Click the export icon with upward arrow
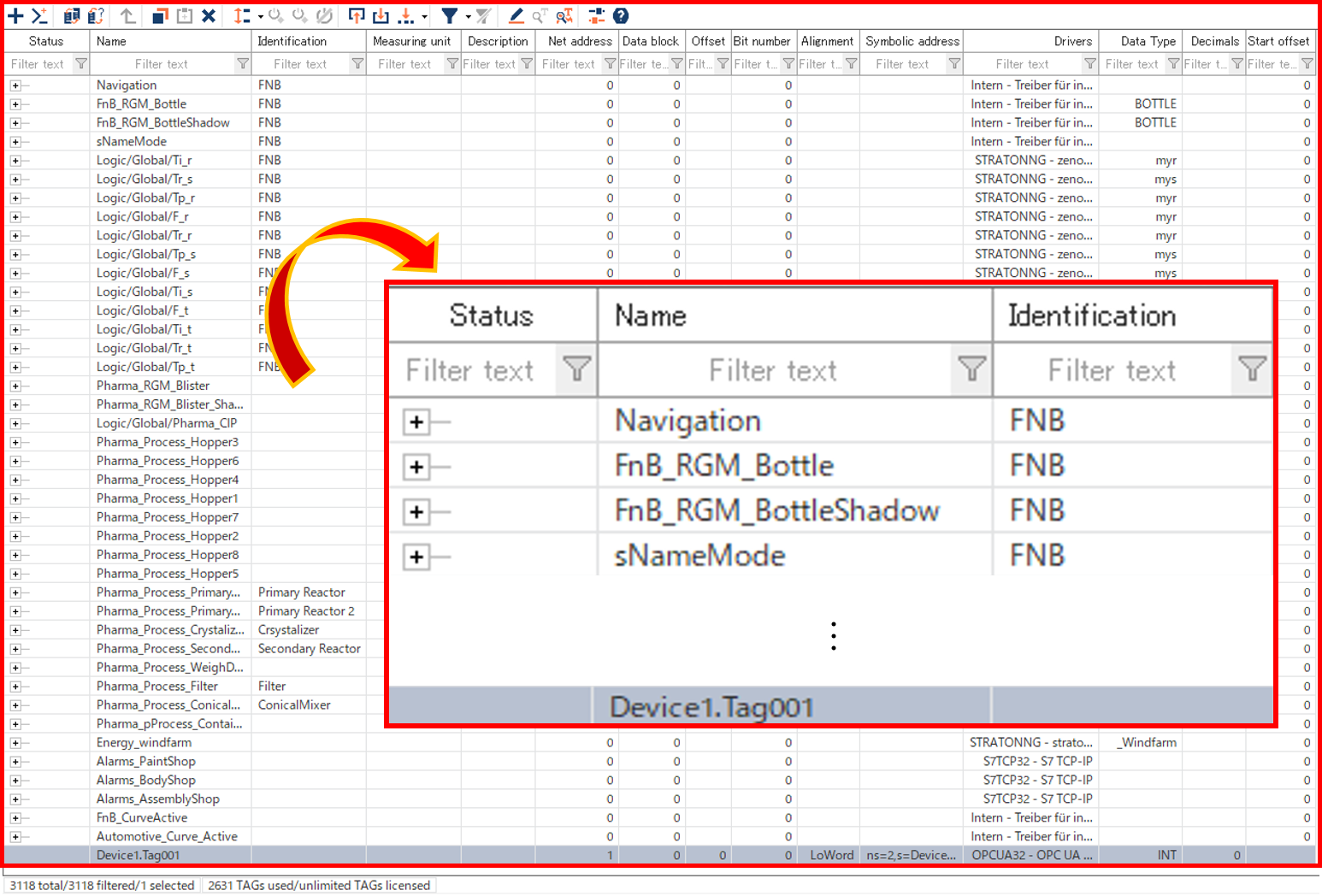 [357, 15]
